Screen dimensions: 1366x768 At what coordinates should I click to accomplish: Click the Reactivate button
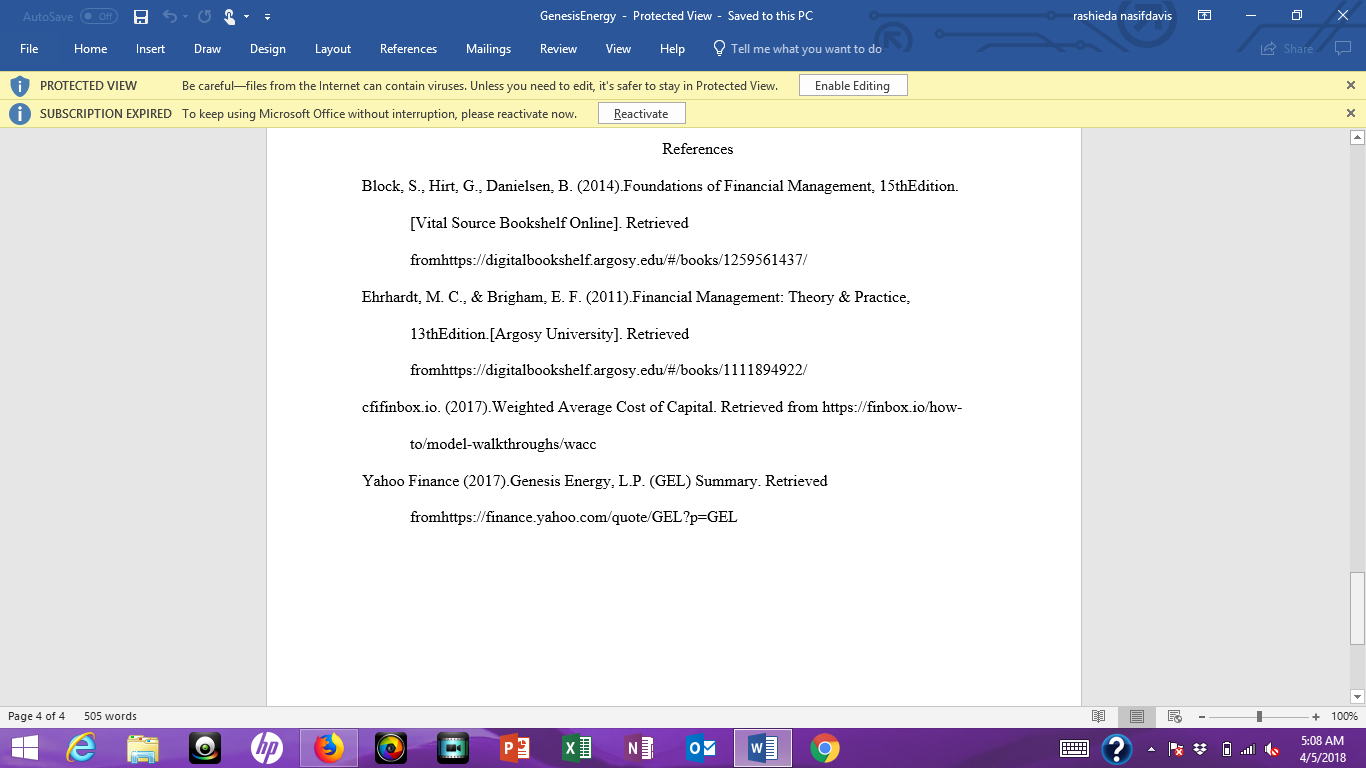(x=641, y=114)
